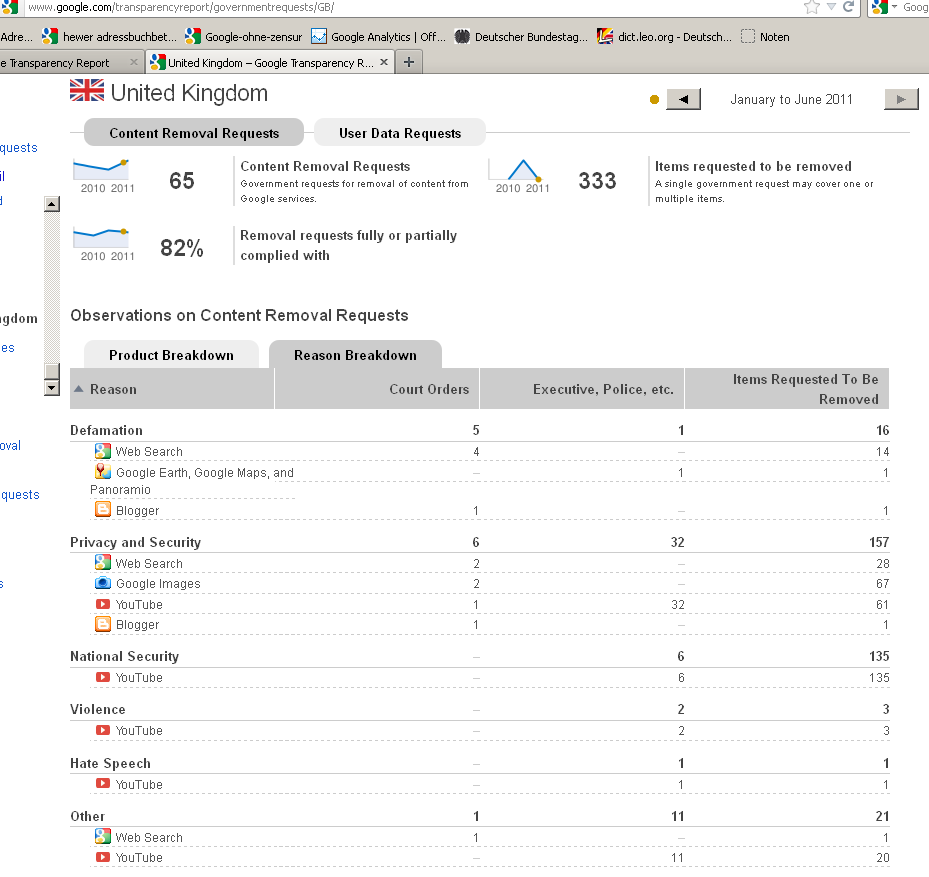Go to previous reporting period with left arrow
This screenshot has height=877, width=929.
pos(684,99)
